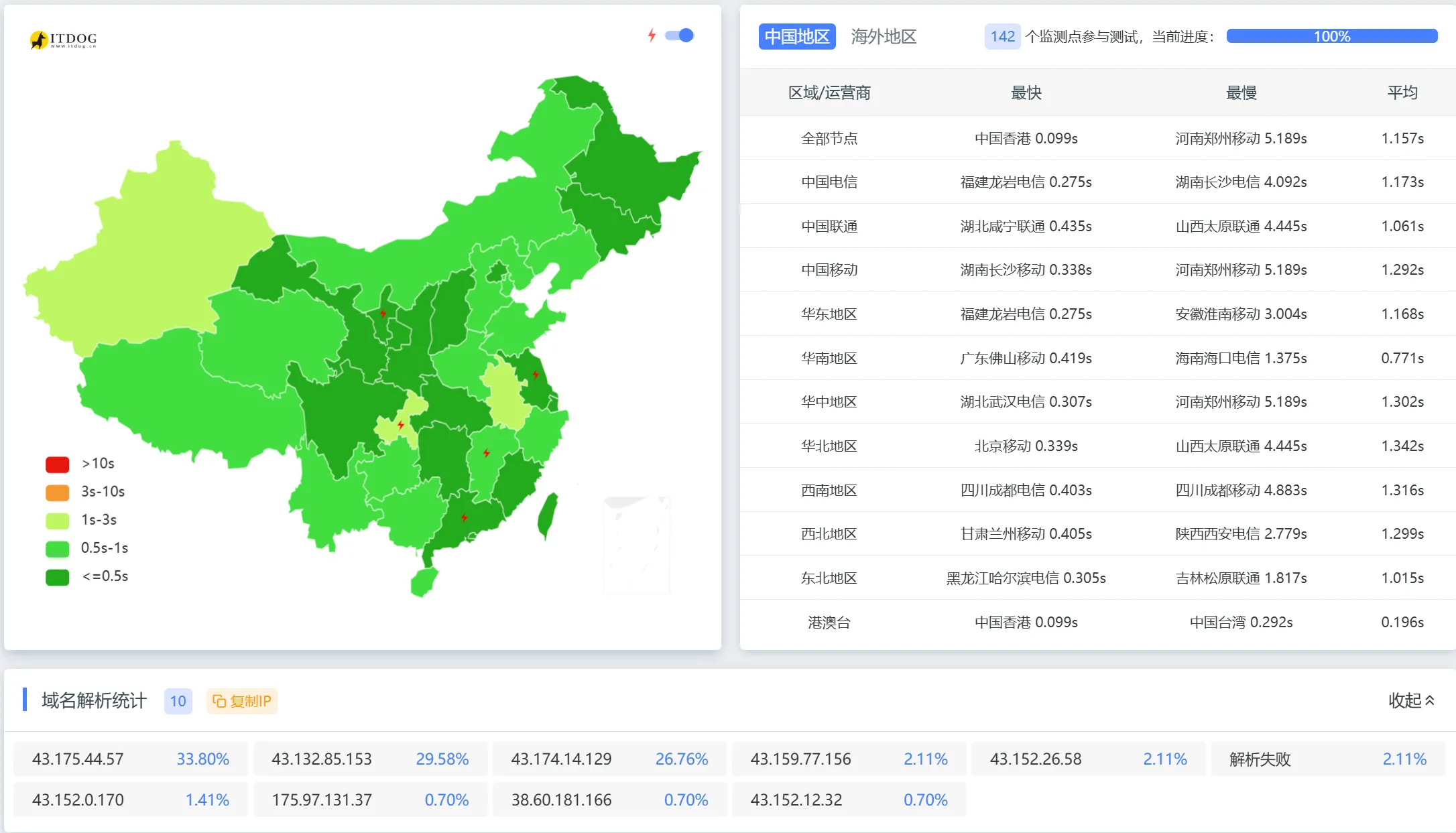Click the red >10s legend swatch
The height and width of the screenshot is (833, 1456).
(x=58, y=464)
